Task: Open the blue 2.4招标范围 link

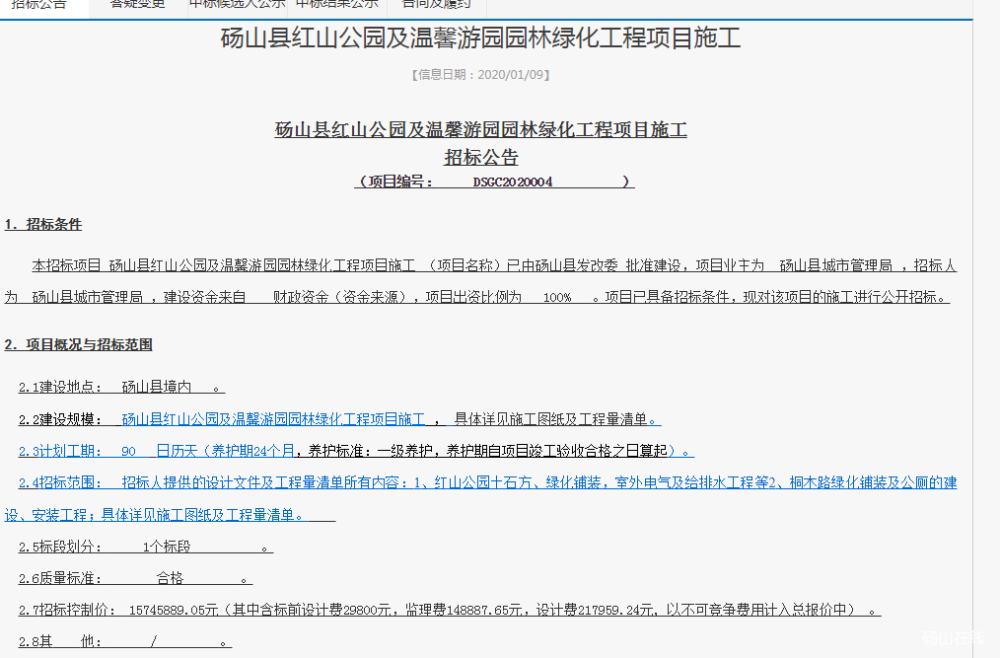Action: pyautogui.click(x=487, y=483)
